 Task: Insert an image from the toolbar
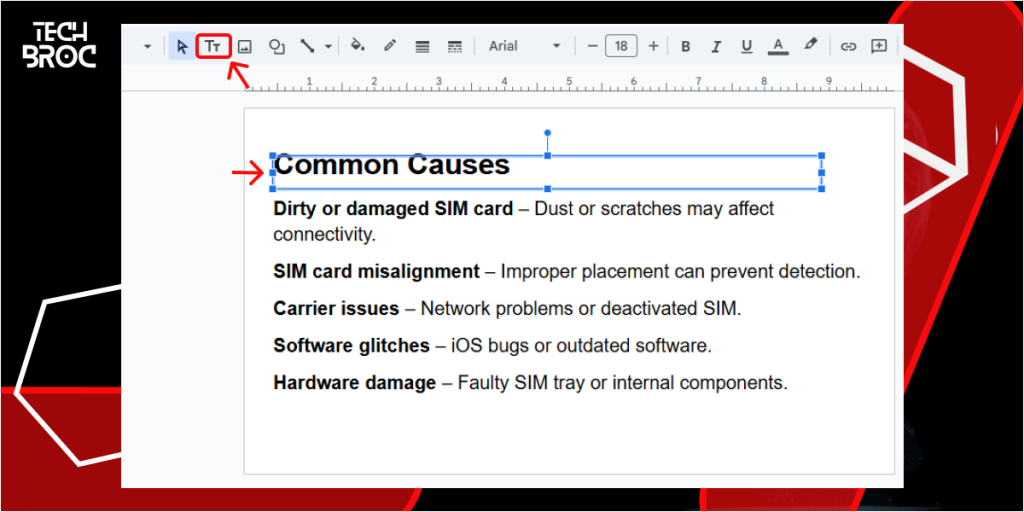(245, 46)
